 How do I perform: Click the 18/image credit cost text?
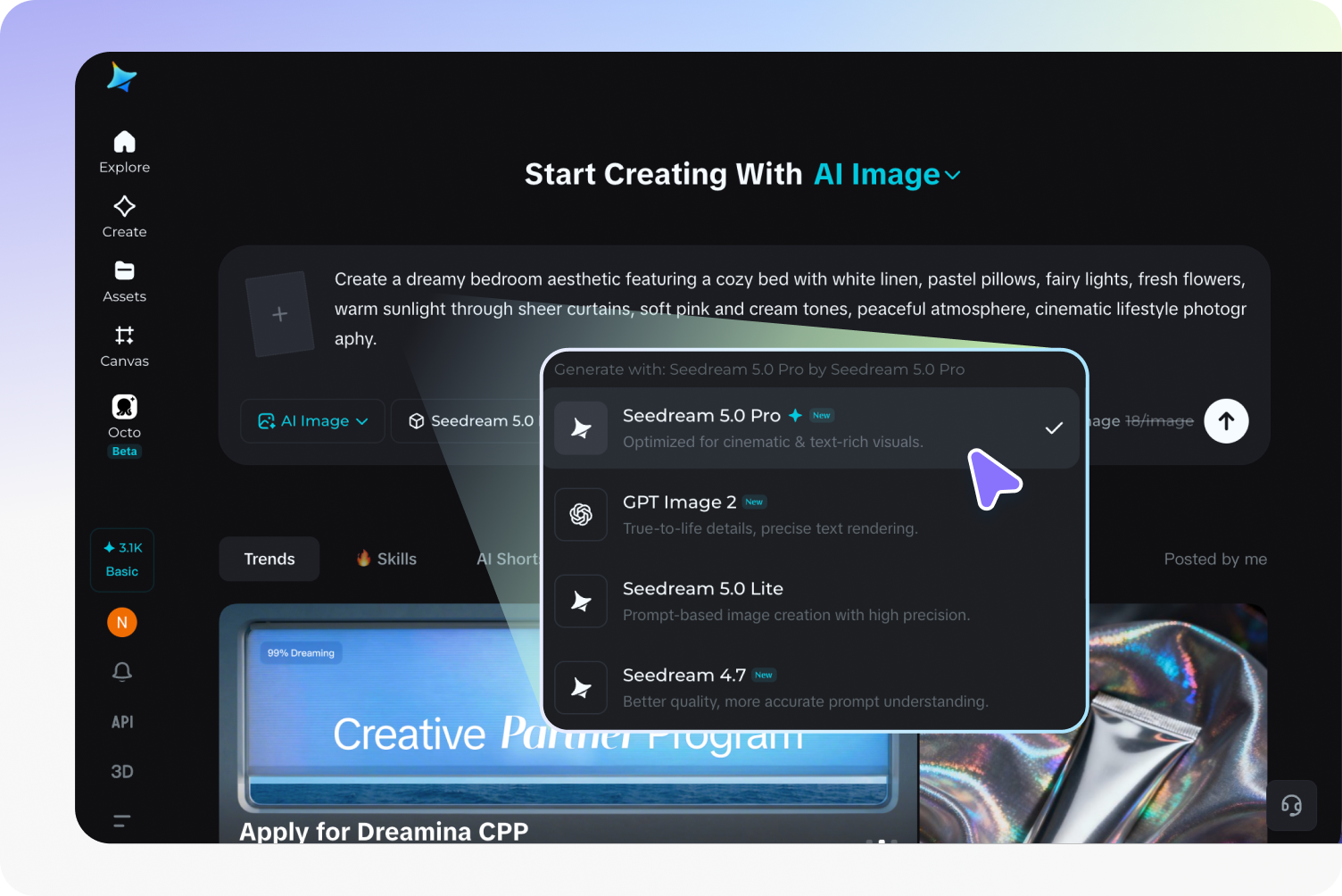(1159, 421)
